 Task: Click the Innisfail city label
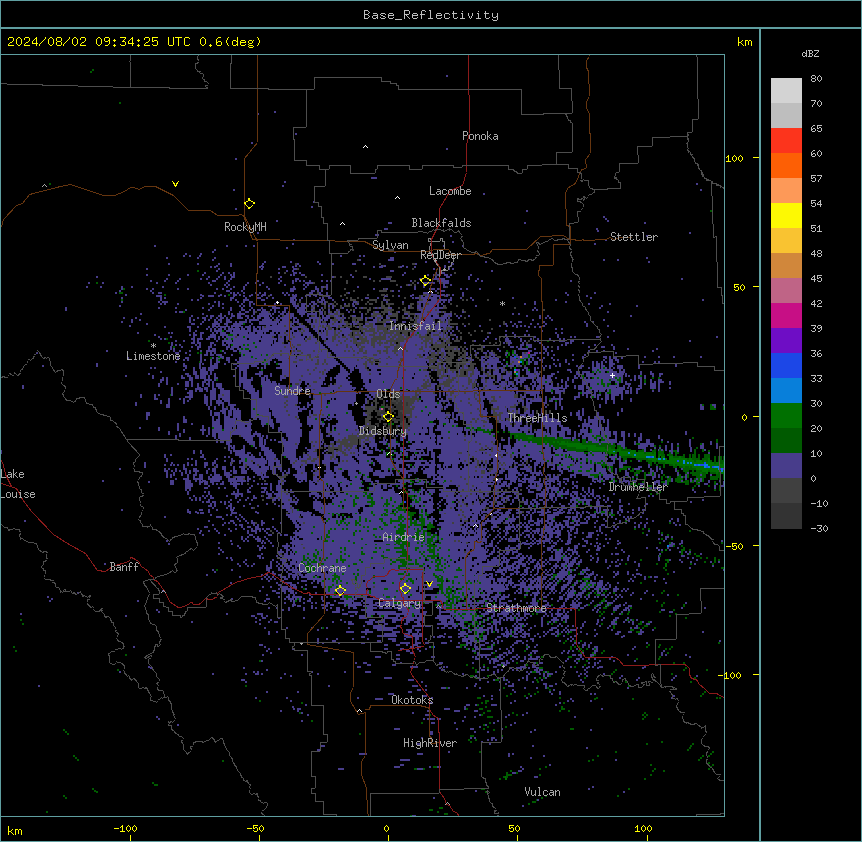pyautogui.click(x=416, y=326)
